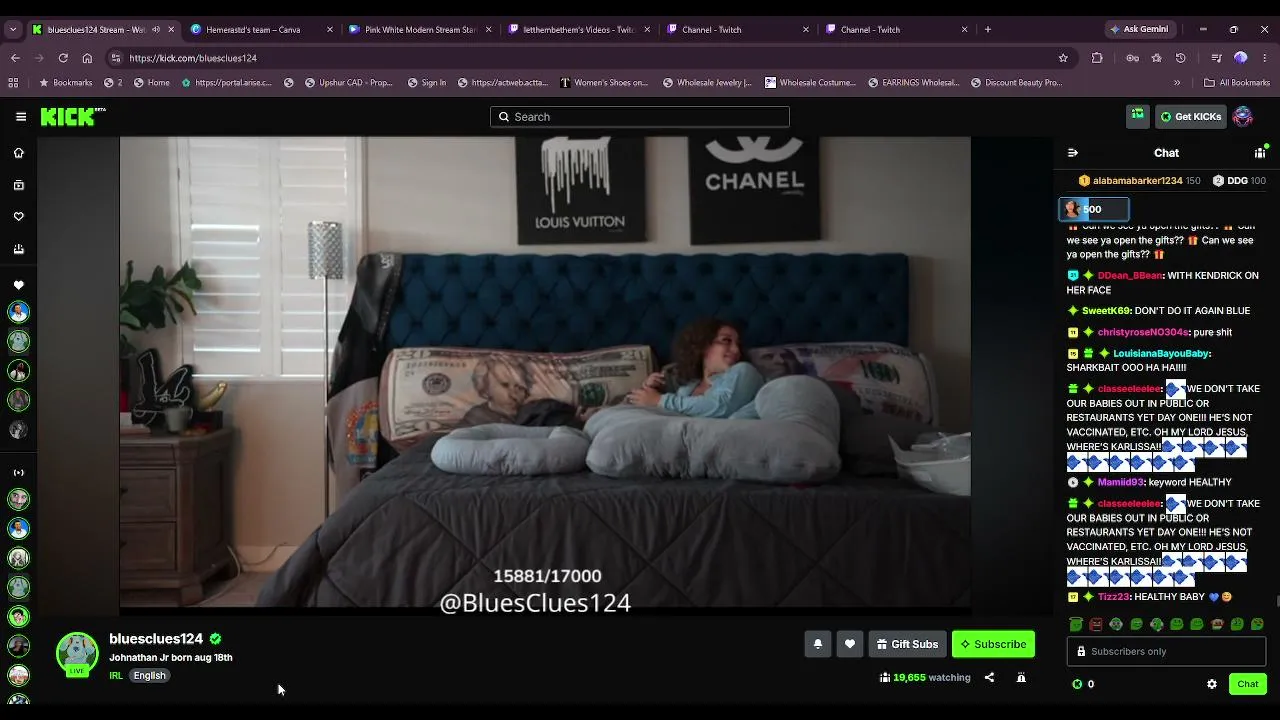Open Home in the Kick sidebar
Screen dimensions: 1280x720
click(x=18, y=153)
